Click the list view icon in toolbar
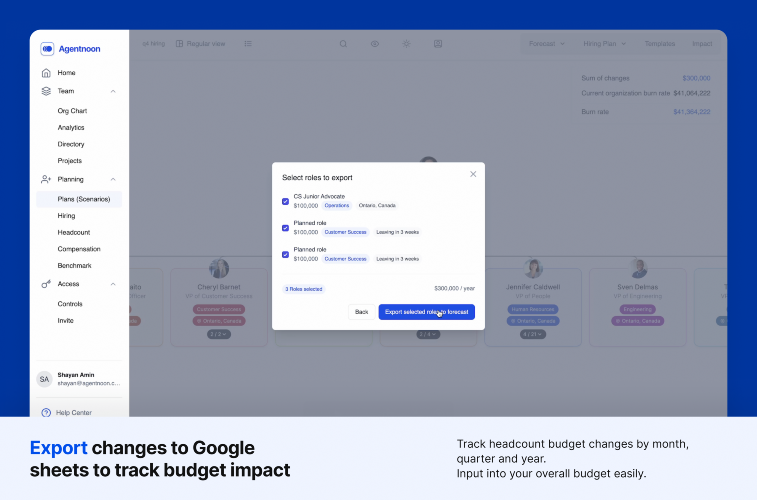The width and height of the screenshot is (757, 500). pos(248,44)
